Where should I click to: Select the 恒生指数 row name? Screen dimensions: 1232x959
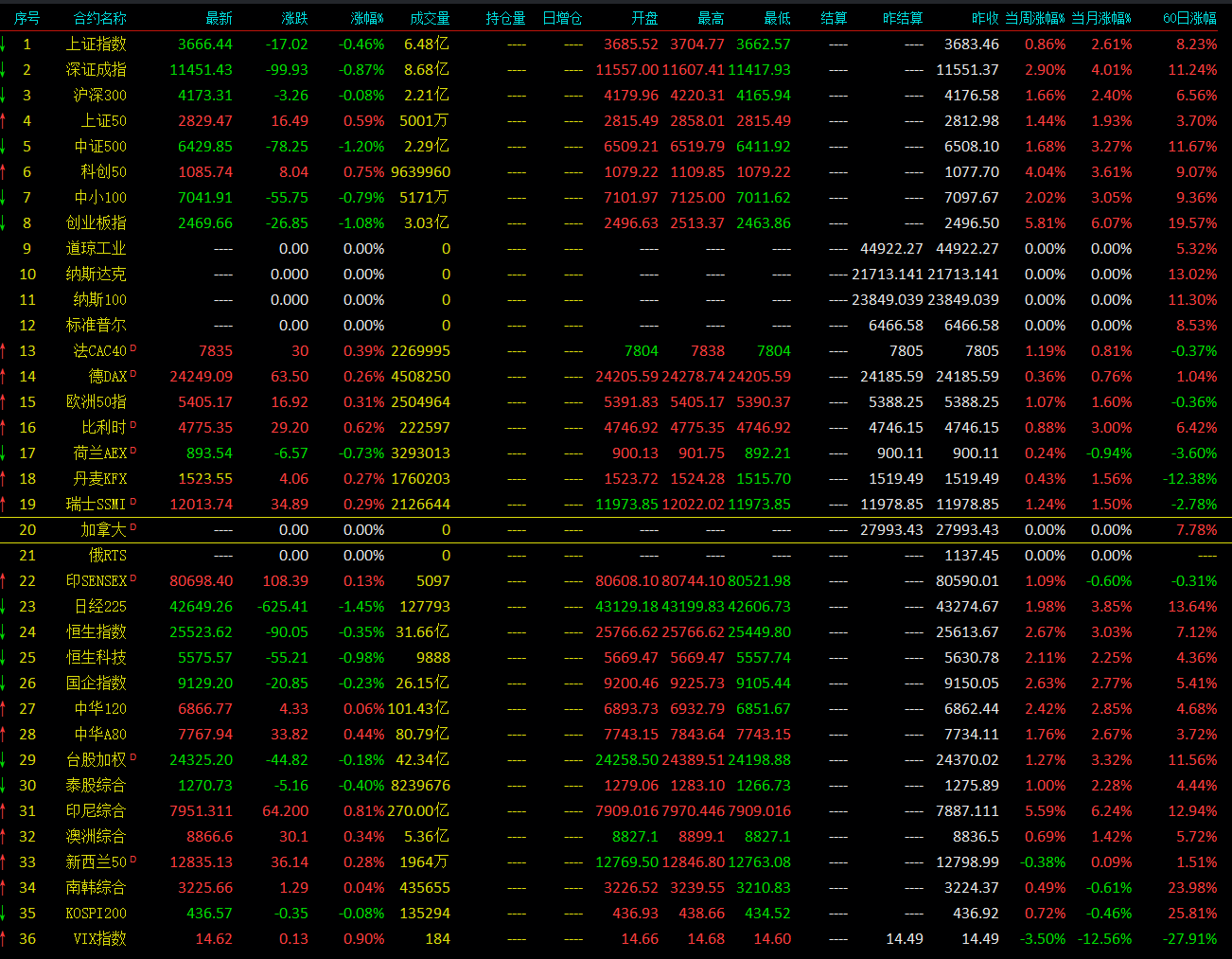[96, 632]
